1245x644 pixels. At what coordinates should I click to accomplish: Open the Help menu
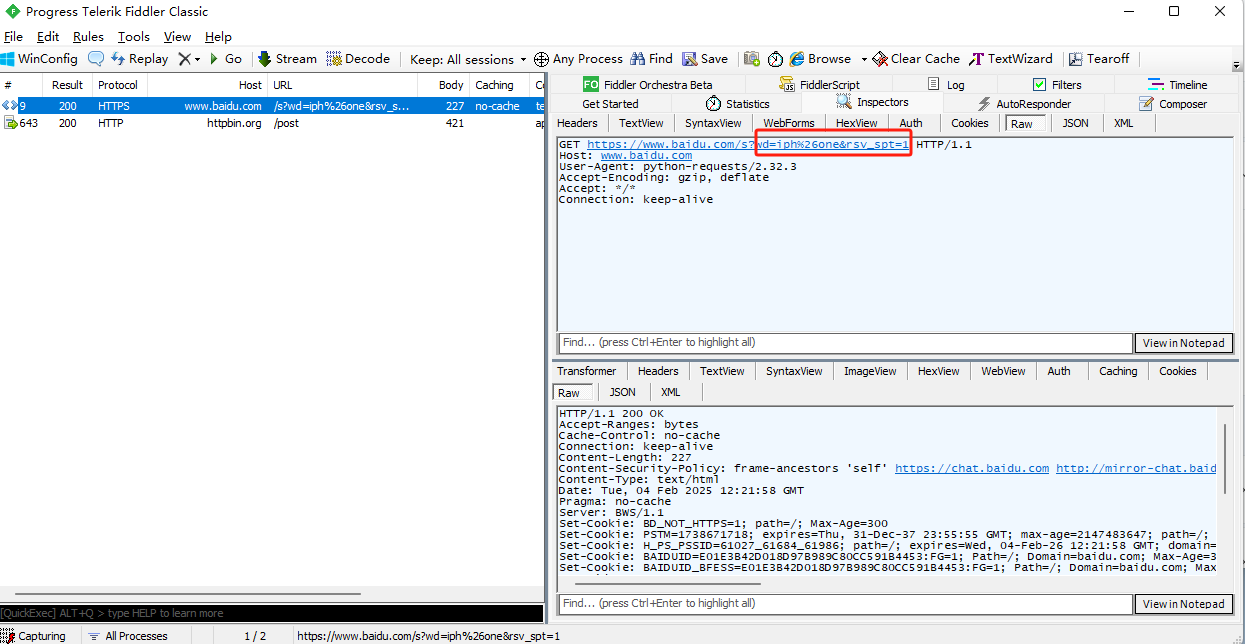[x=218, y=37]
